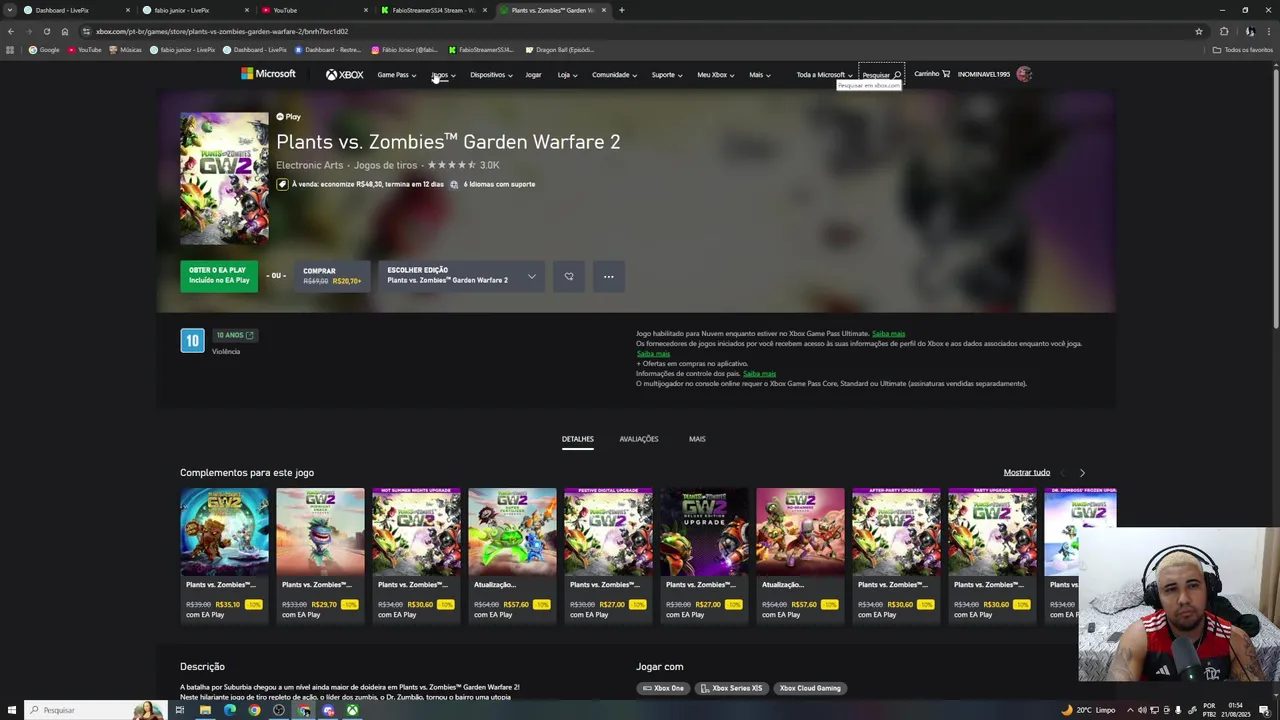The width and height of the screenshot is (1280, 720).
Task: Click the INOMINAVEL1995 profile avatar
Action: (x=1023, y=74)
